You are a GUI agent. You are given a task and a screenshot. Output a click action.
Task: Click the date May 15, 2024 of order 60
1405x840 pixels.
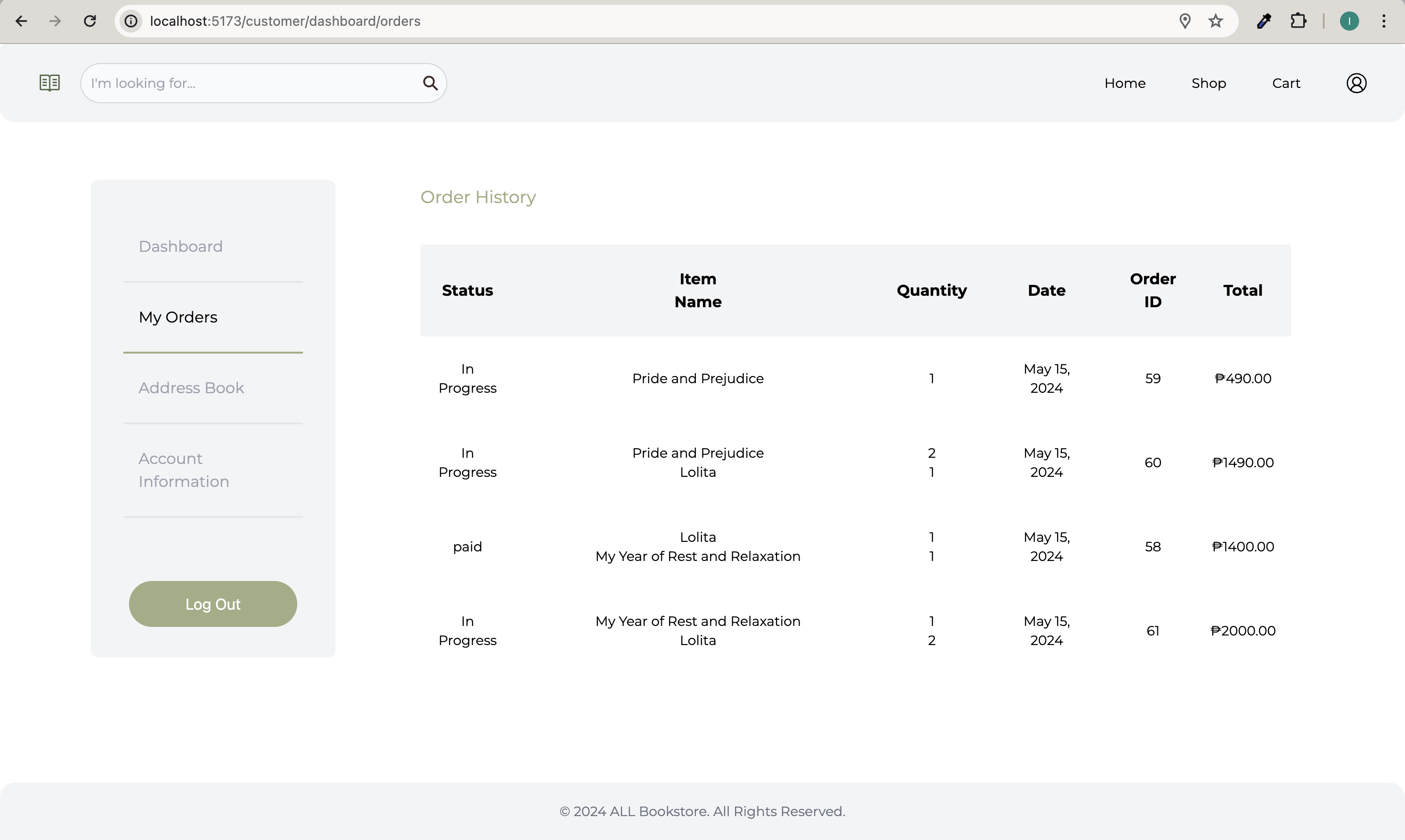coord(1047,463)
